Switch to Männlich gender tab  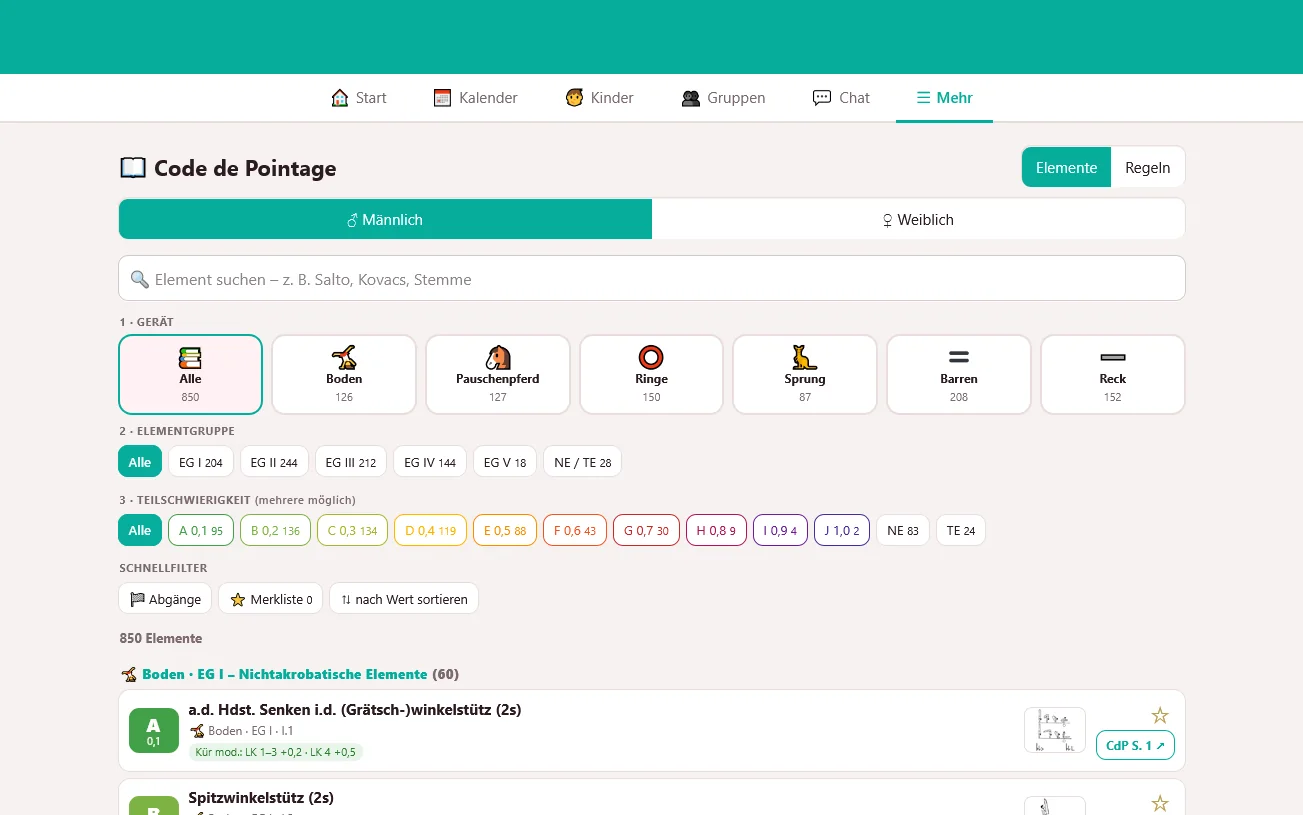(385, 219)
